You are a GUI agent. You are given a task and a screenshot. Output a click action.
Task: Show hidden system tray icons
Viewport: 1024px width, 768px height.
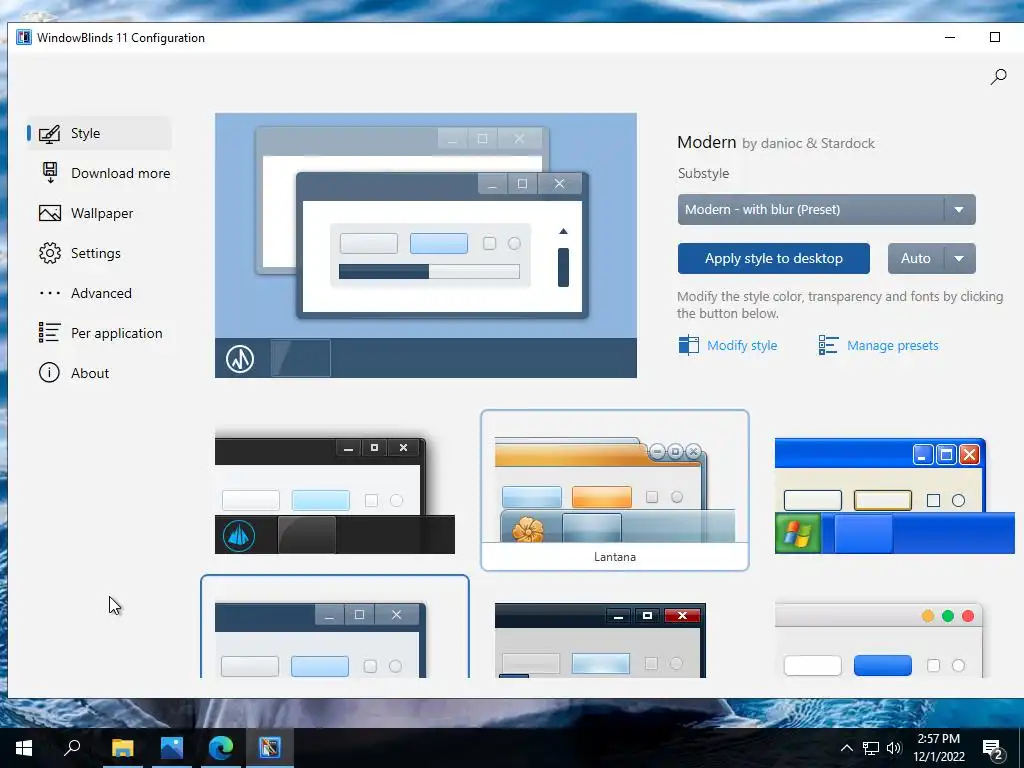(x=846, y=748)
